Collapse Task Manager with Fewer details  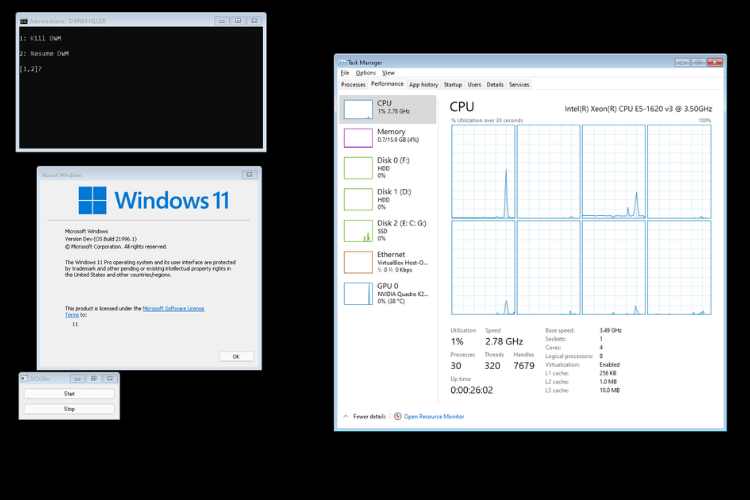click(x=364, y=416)
